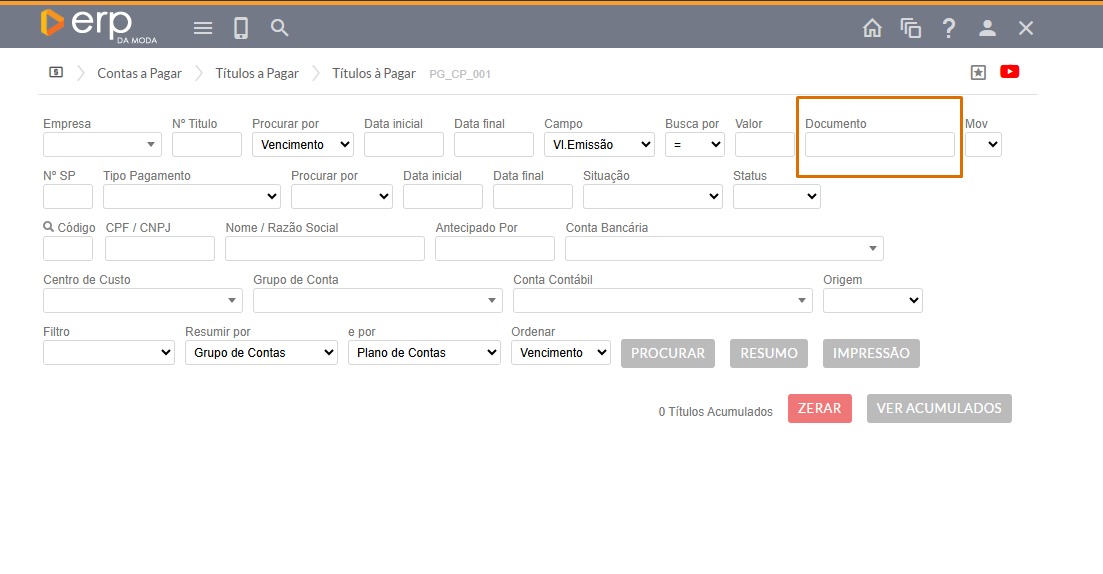Open the YouTube tutorial icon
The image size is (1103, 574).
(1009, 72)
